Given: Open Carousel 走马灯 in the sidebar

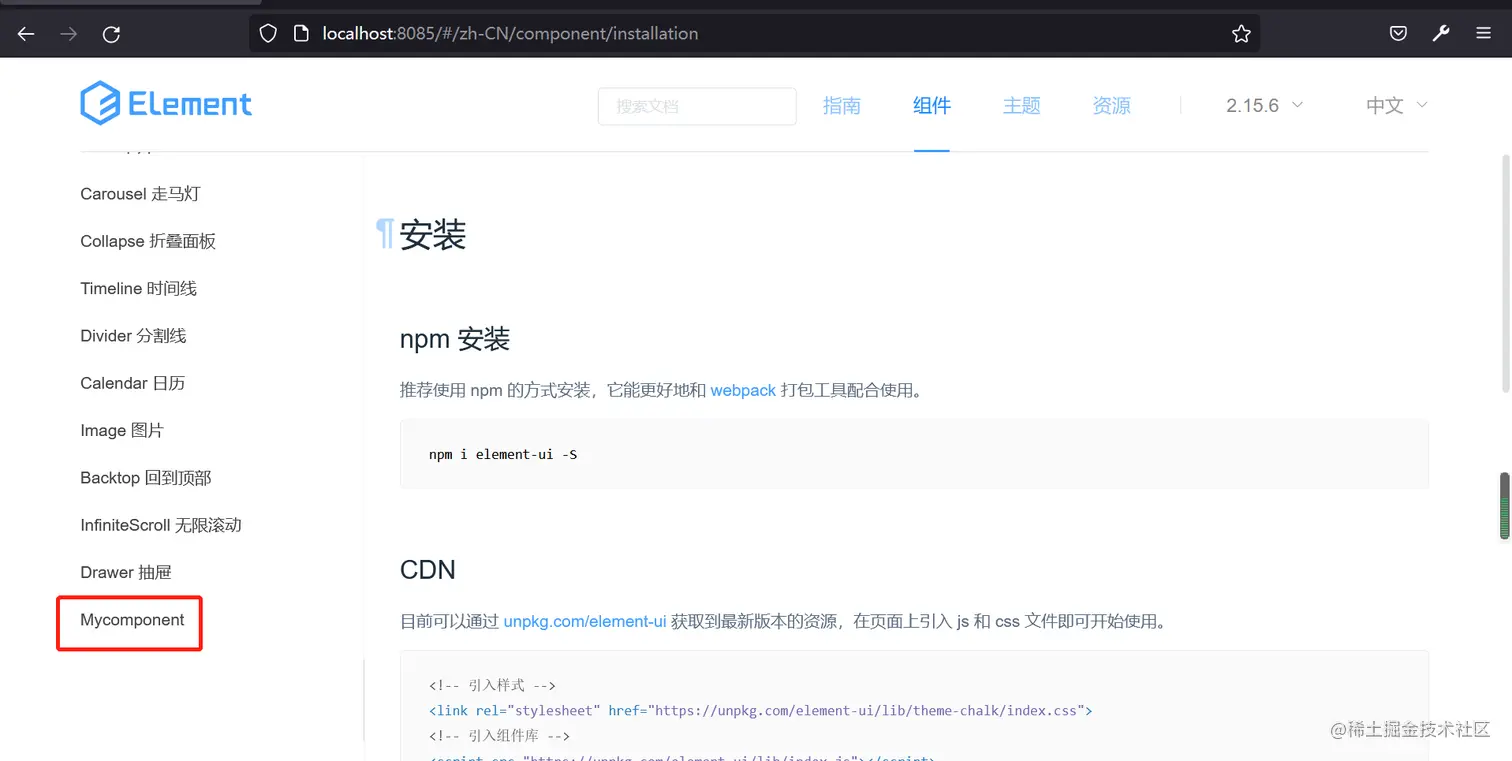Looking at the screenshot, I should [140, 194].
